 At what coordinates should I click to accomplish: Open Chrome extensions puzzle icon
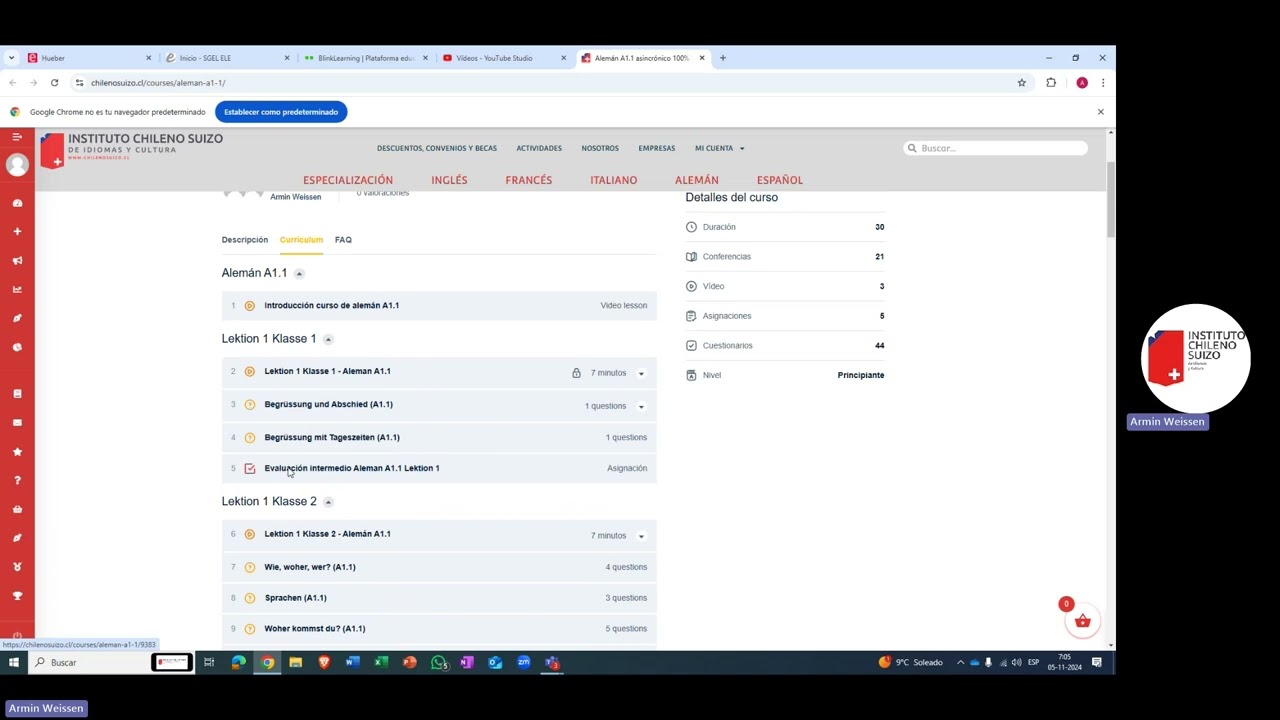click(1051, 83)
